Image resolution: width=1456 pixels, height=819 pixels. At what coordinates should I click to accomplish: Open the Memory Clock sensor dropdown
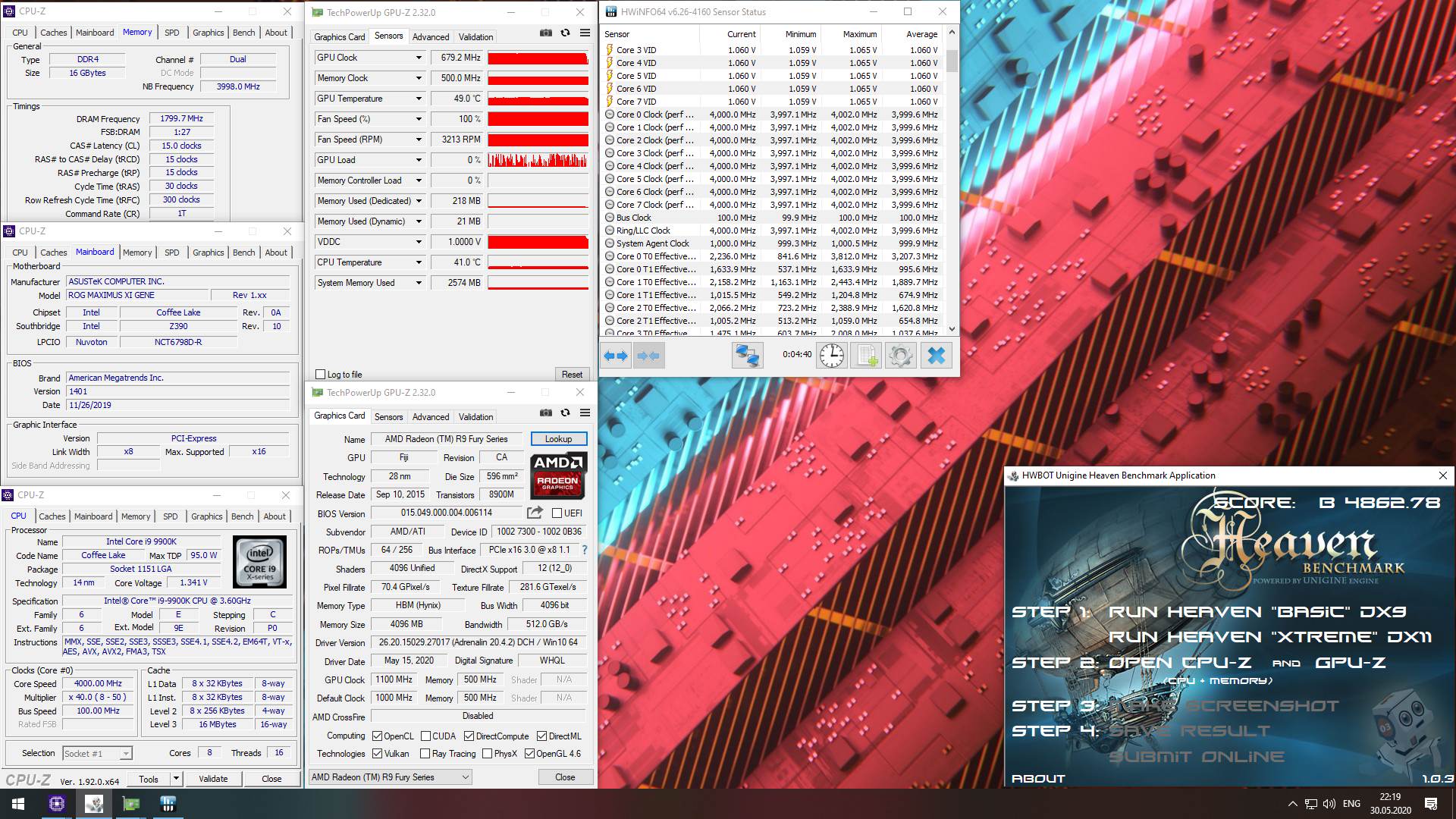419,78
